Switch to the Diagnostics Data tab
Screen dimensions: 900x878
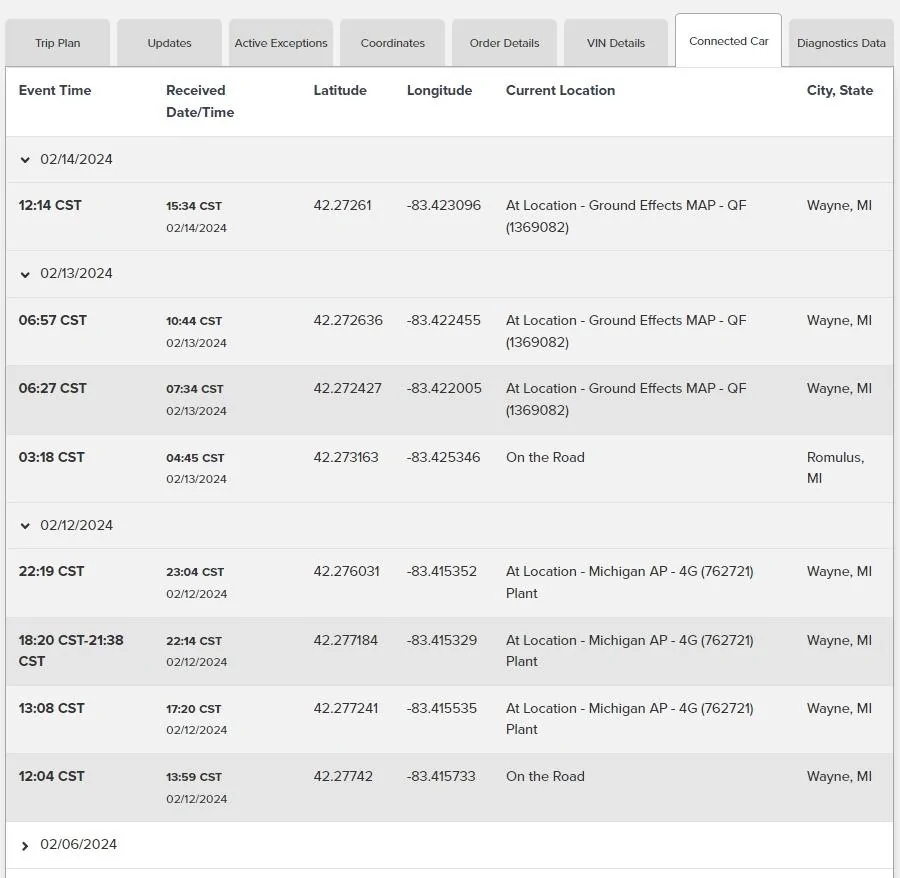coord(841,43)
